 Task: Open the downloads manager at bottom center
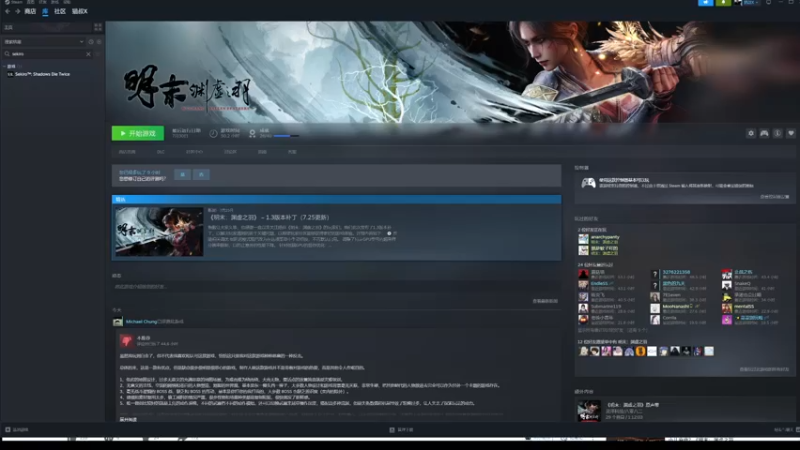point(401,430)
